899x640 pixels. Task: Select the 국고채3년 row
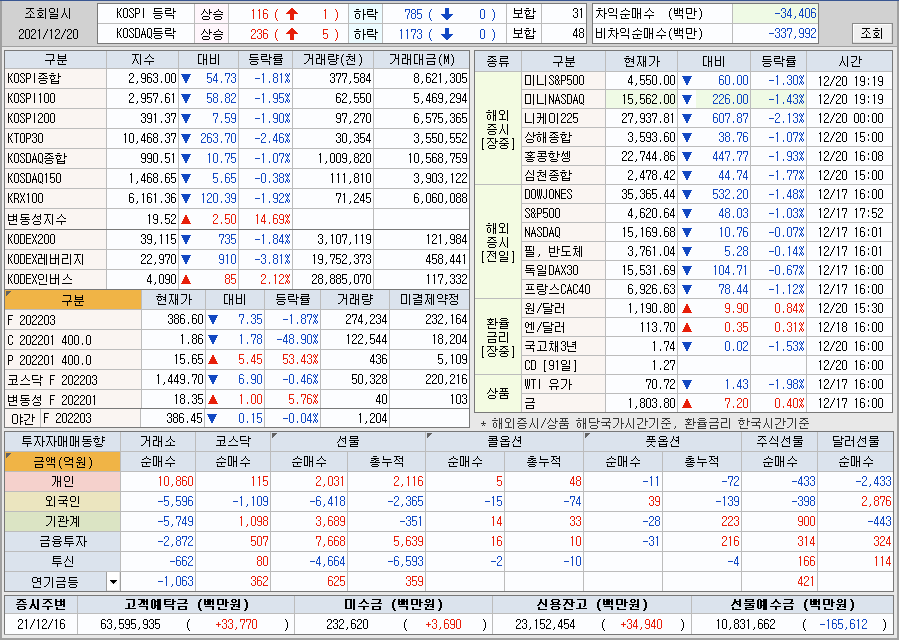[x=707, y=346]
